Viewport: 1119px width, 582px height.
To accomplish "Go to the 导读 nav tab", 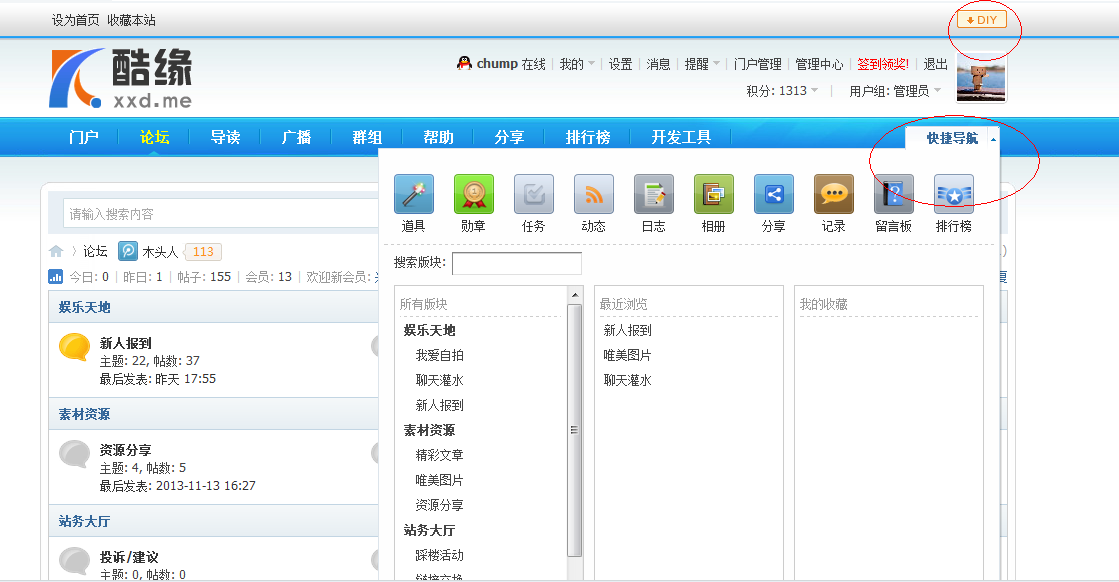I will 226,137.
